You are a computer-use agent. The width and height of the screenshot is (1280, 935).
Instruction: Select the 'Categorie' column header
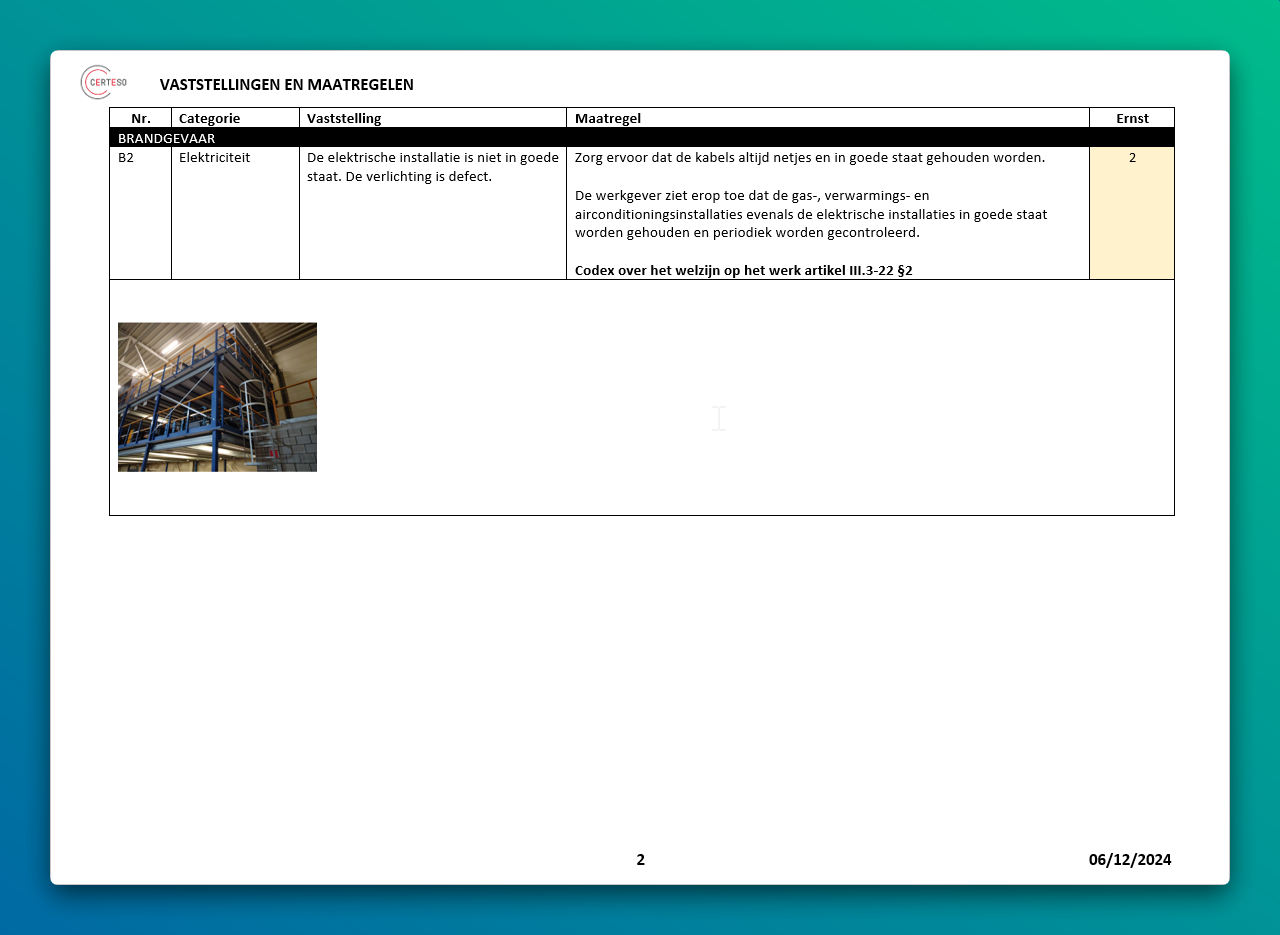[x=209, y=118]
